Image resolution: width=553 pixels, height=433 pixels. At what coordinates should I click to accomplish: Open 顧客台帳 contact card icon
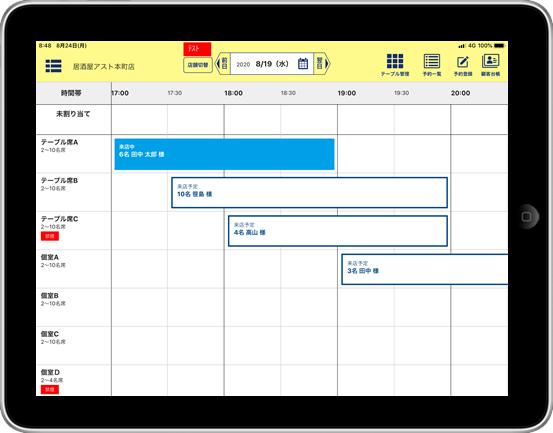coord(491,61)
